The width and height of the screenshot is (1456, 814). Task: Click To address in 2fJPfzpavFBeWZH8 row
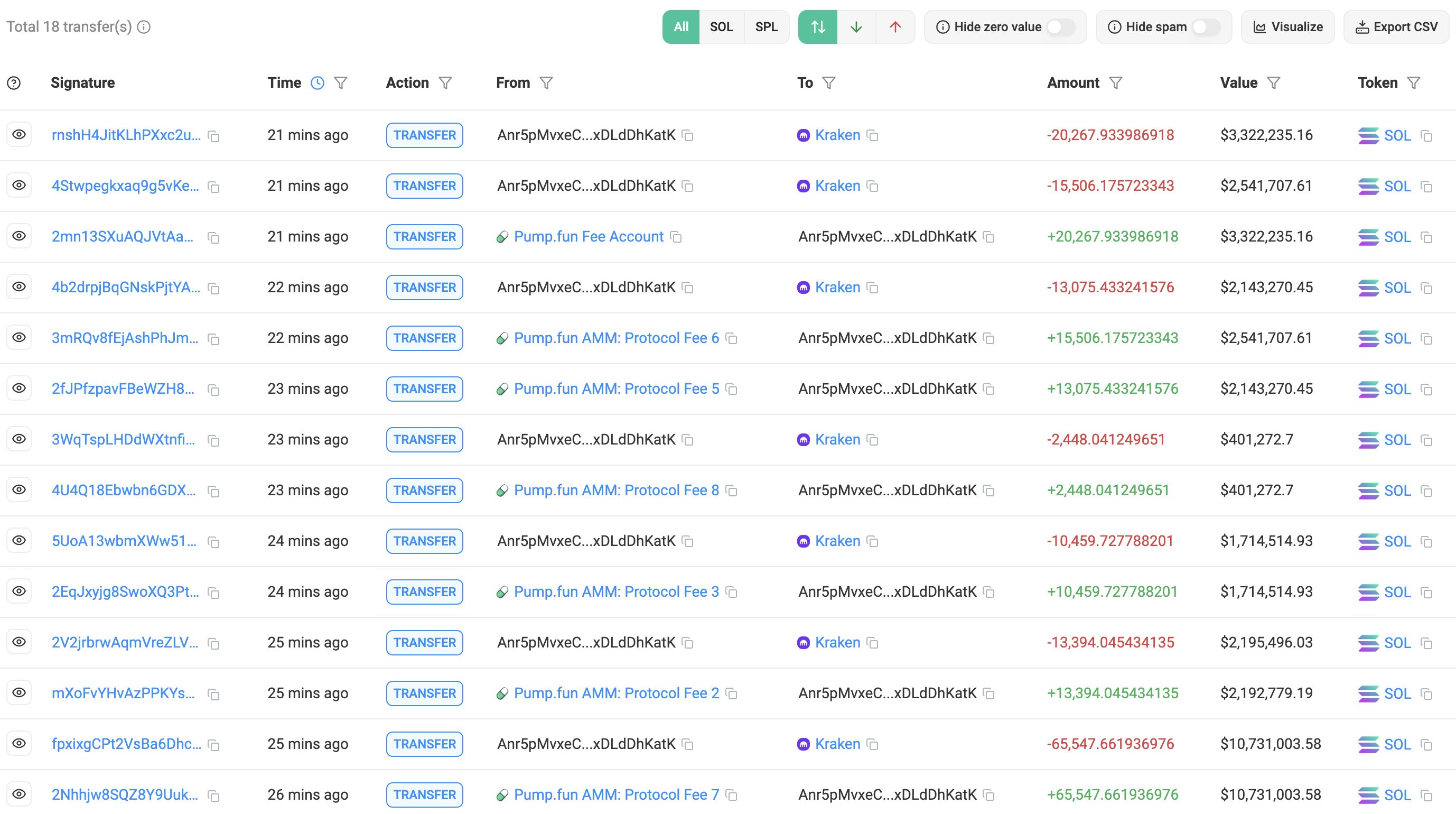click(888, 388)
